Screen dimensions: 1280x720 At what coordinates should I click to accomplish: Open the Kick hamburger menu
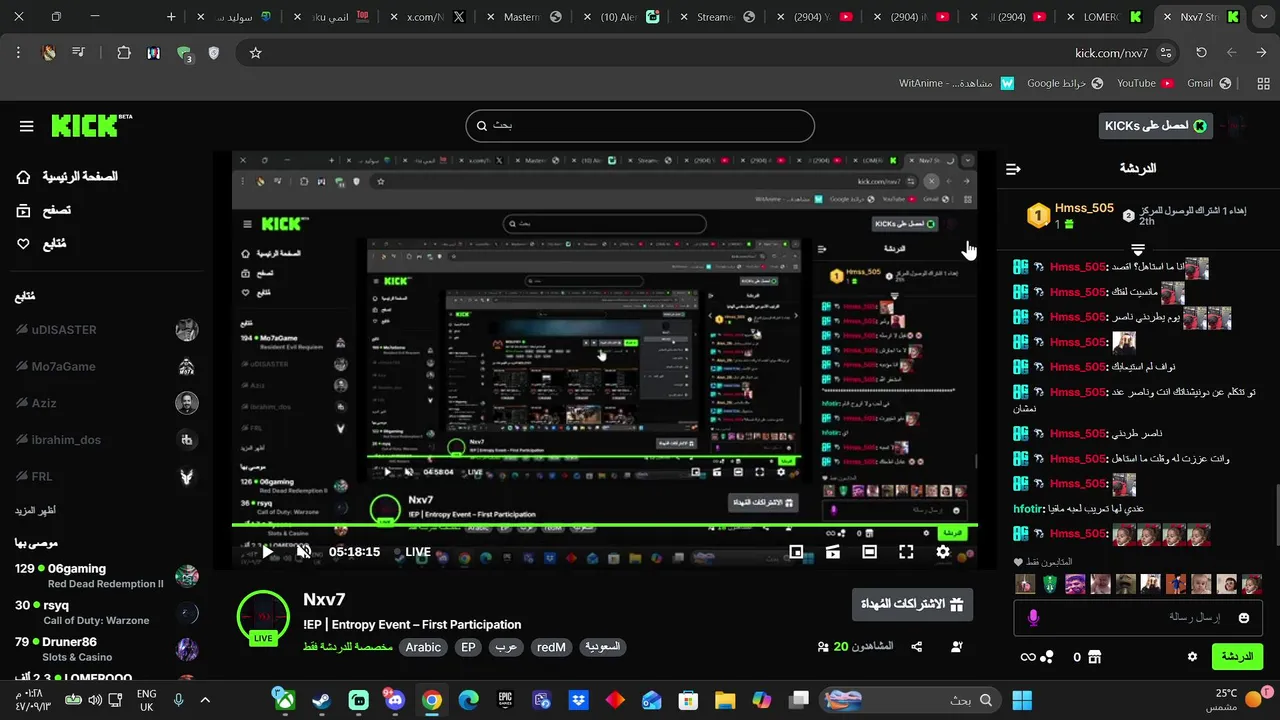coord(27,126)
